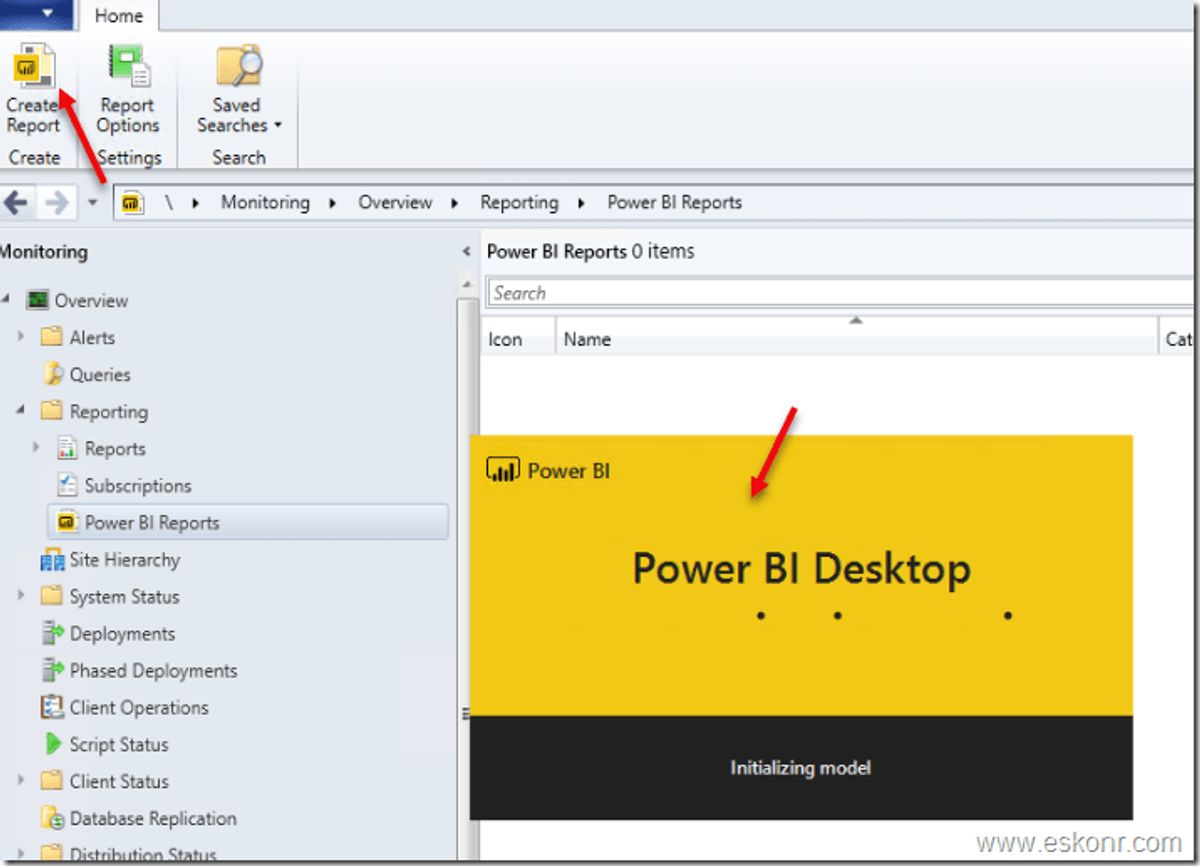Click the Queries tree label

(100, 374)
